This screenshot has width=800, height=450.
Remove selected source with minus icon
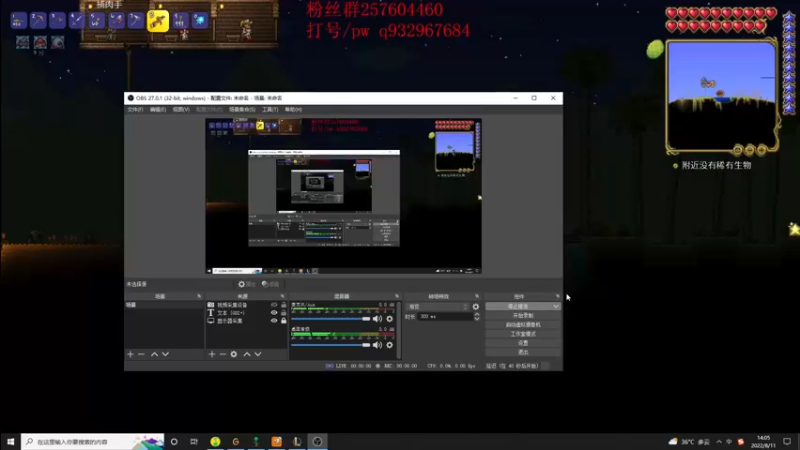click(x=222, y=354)
